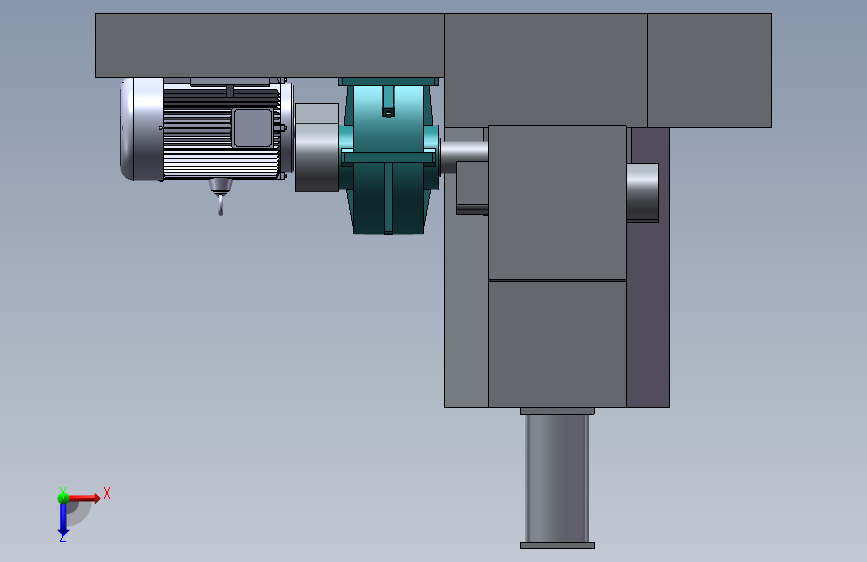
Task: Click the blue Z axis arrow of the triad
Action: 63,520
